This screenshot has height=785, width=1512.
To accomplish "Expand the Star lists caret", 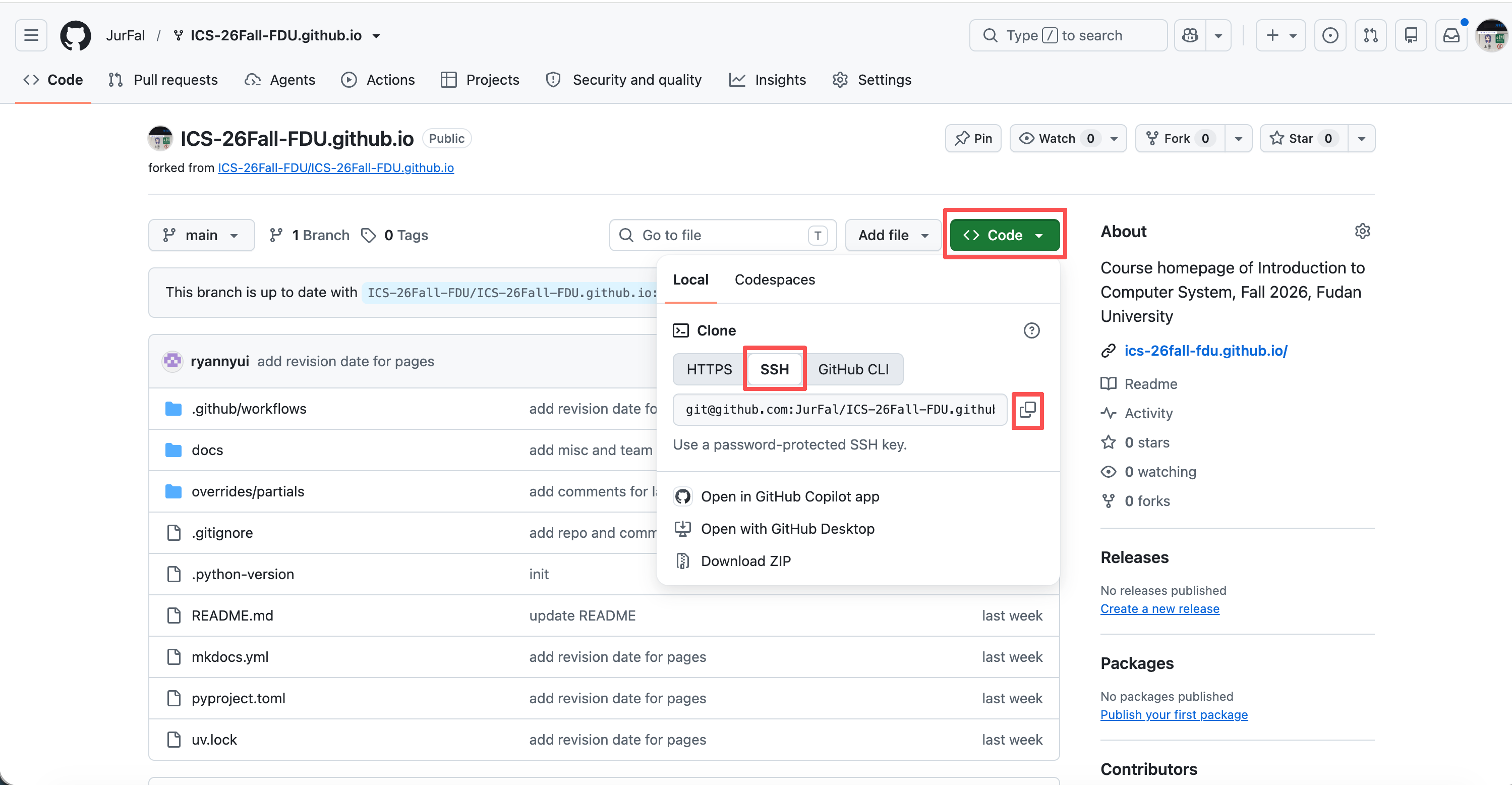I will pyautogui.click(x=1362, y=139).
